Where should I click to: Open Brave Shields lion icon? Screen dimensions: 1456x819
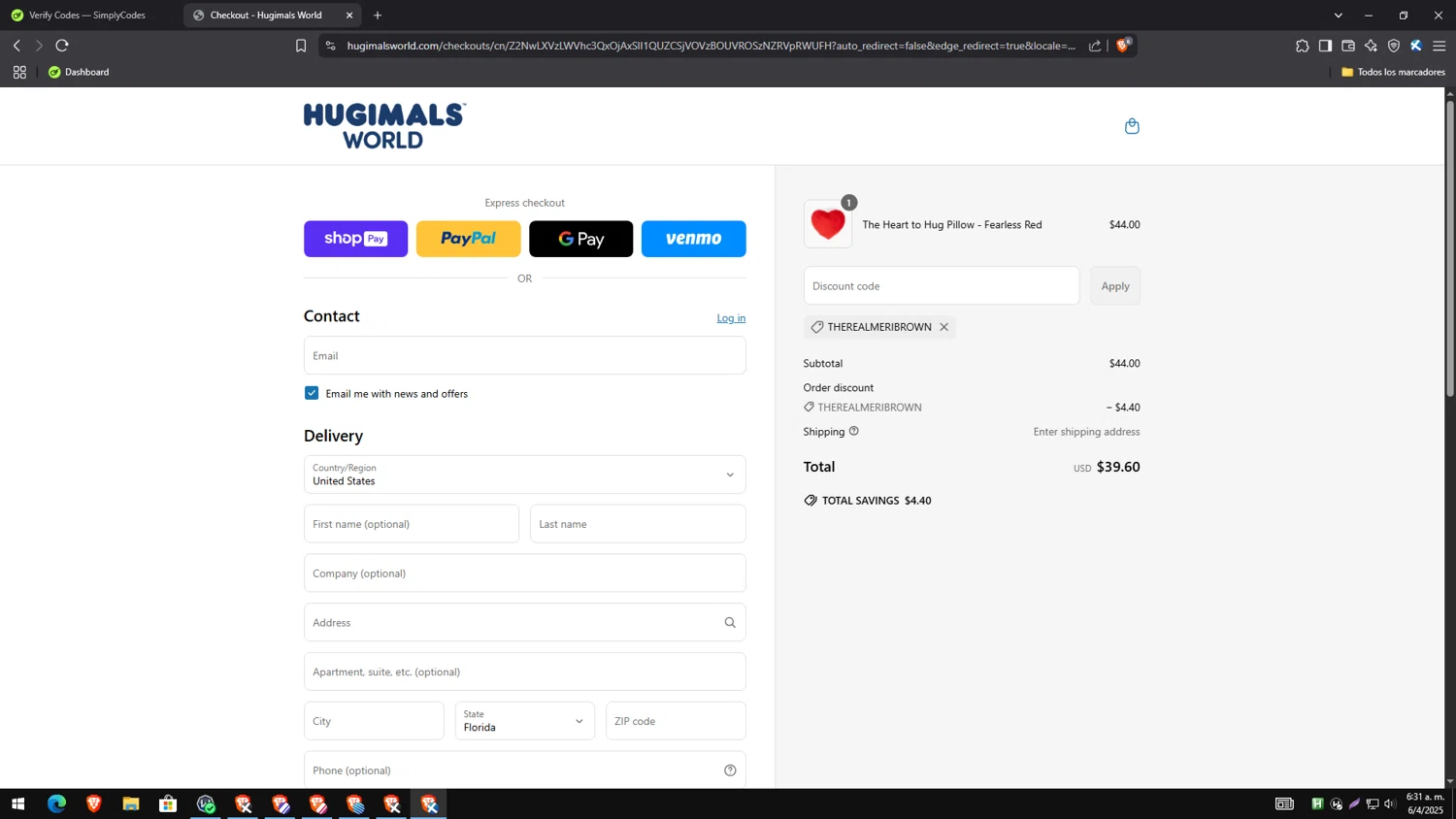pyautogui.click(x=1123, y=46)
